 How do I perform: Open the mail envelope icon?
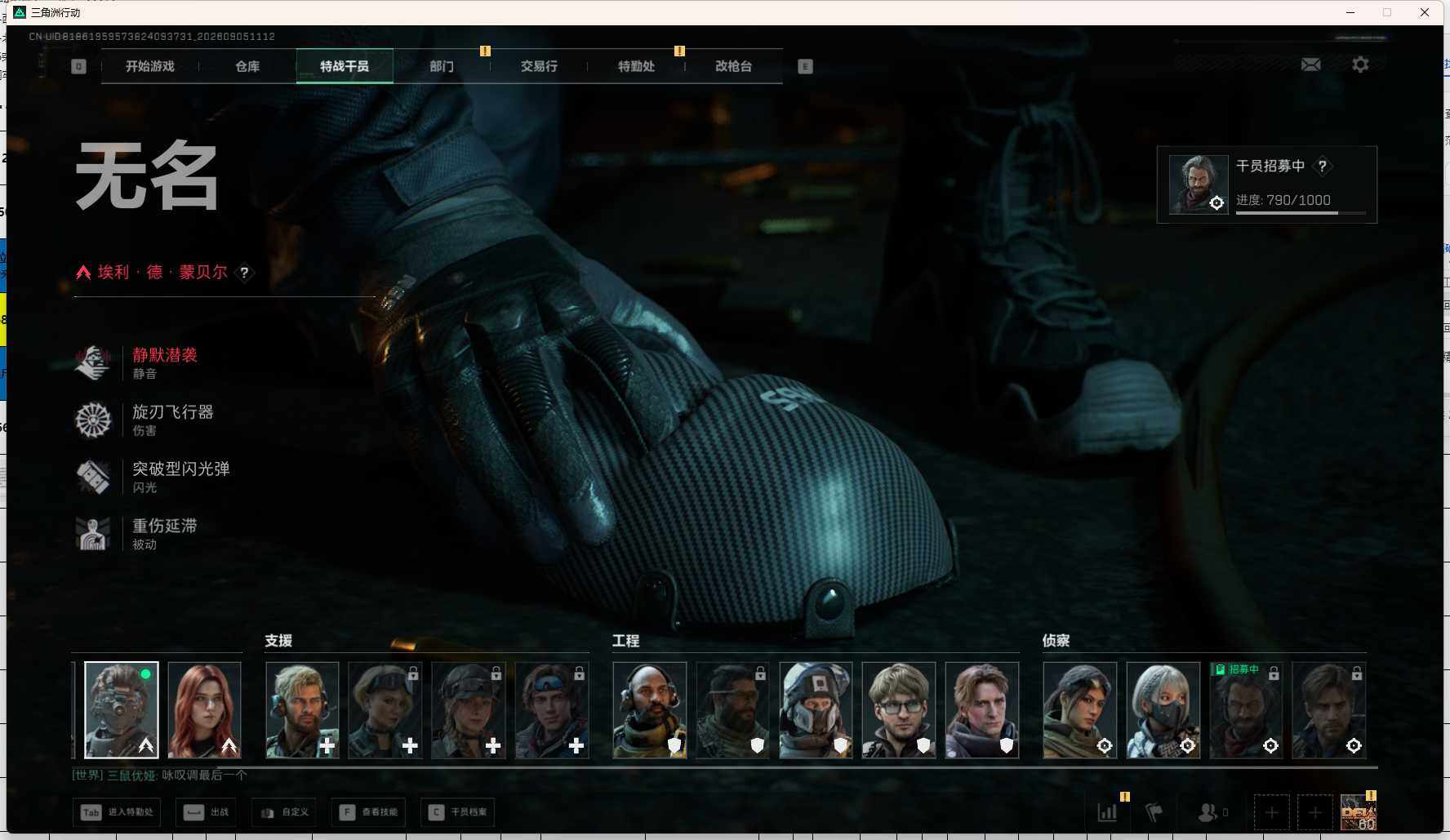[x=1310, y=64]
